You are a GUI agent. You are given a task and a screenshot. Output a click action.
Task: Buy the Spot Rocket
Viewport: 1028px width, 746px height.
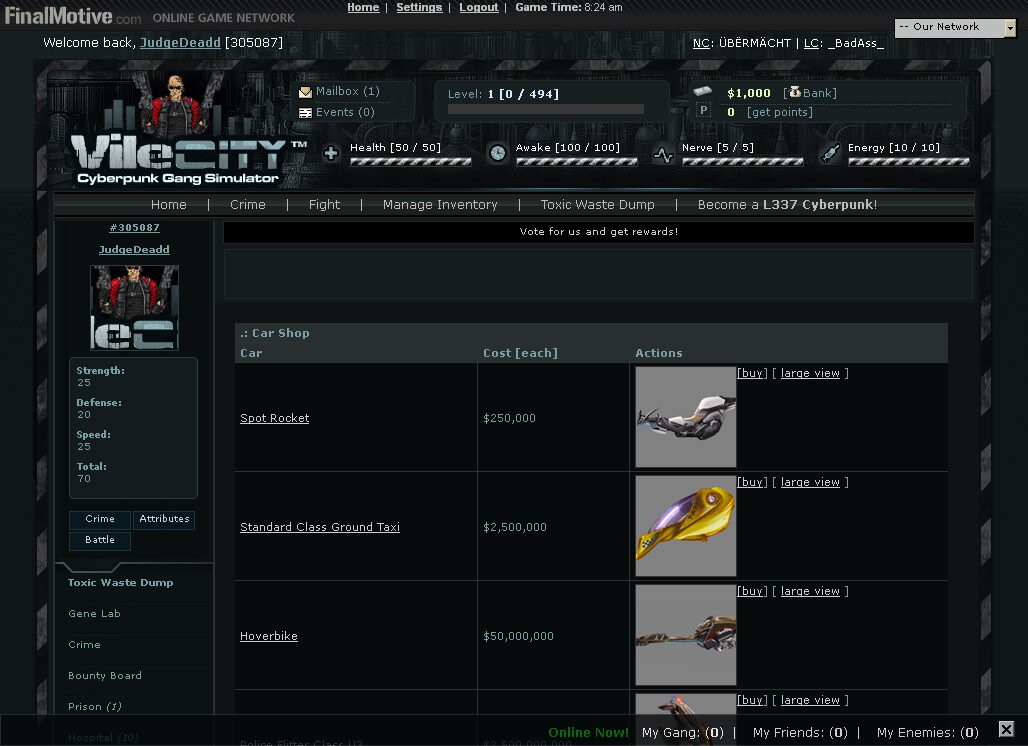coord(752,374)
